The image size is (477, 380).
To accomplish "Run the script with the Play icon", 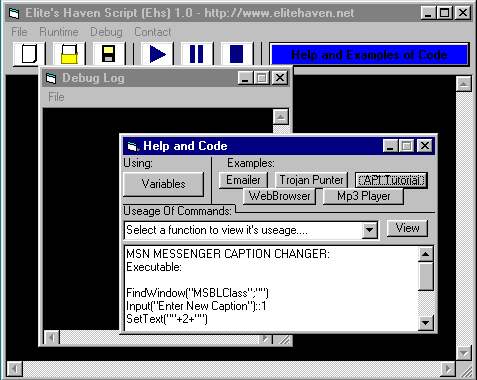I will tap(157, 54).
